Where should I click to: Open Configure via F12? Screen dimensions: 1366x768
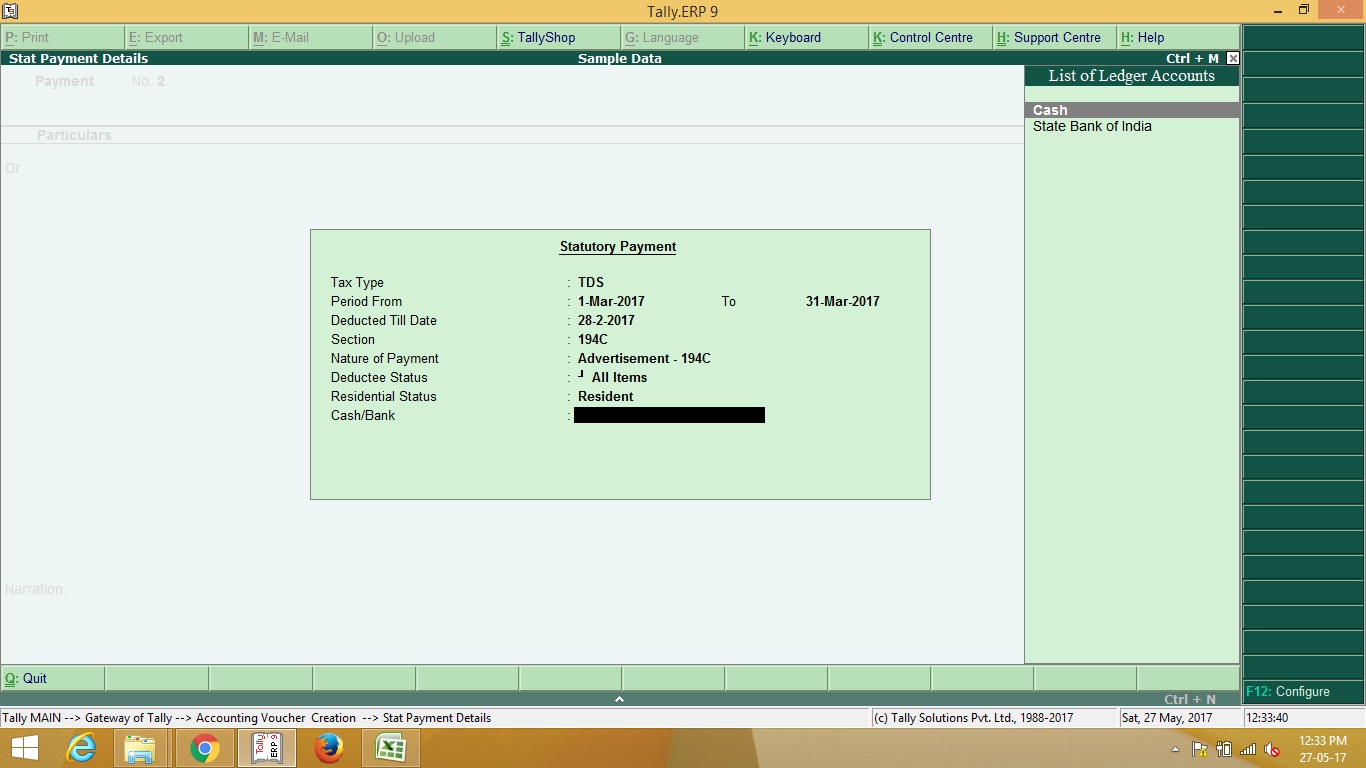click(x=1290, y=691)
